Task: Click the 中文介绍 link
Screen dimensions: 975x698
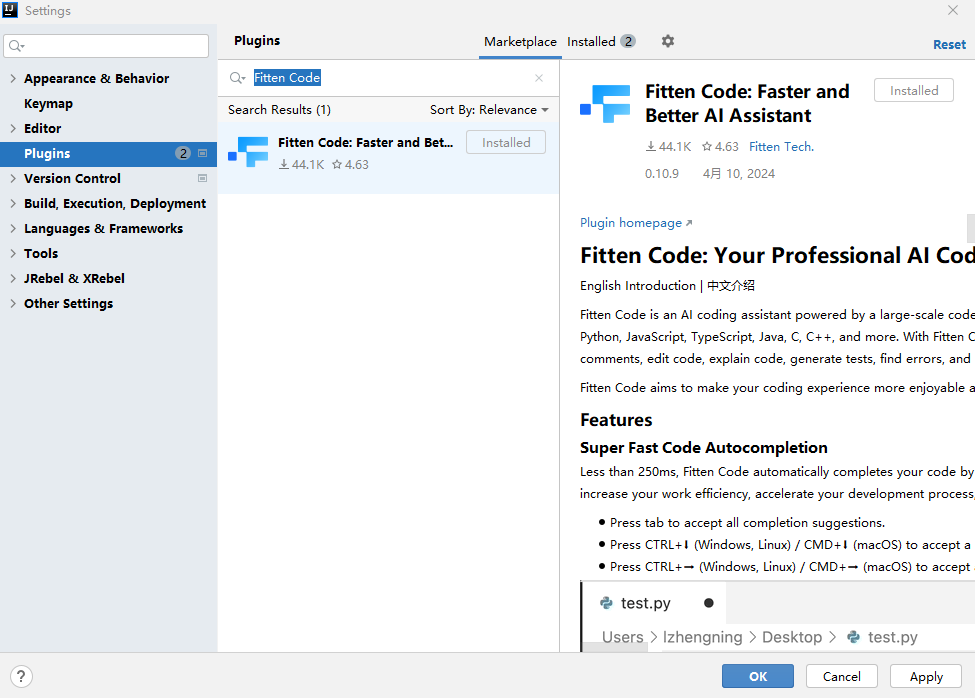Action: pos(731,285)
